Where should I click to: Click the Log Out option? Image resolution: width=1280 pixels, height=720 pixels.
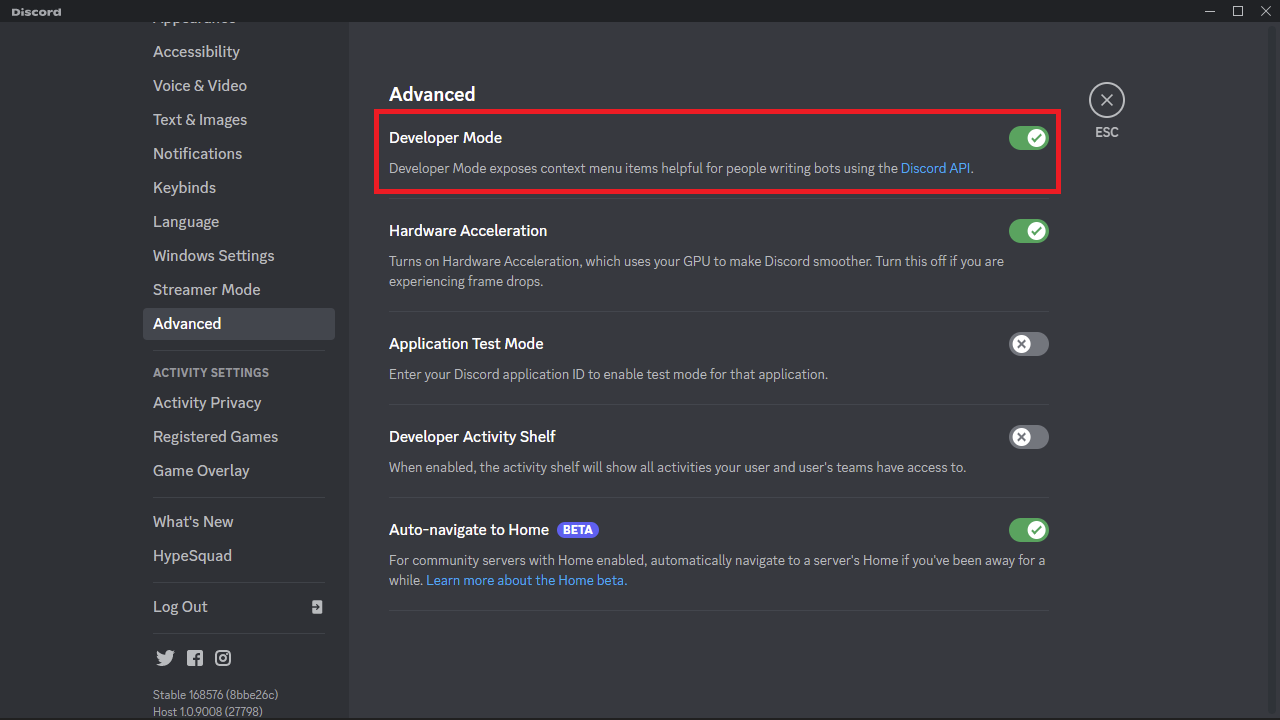238,607
